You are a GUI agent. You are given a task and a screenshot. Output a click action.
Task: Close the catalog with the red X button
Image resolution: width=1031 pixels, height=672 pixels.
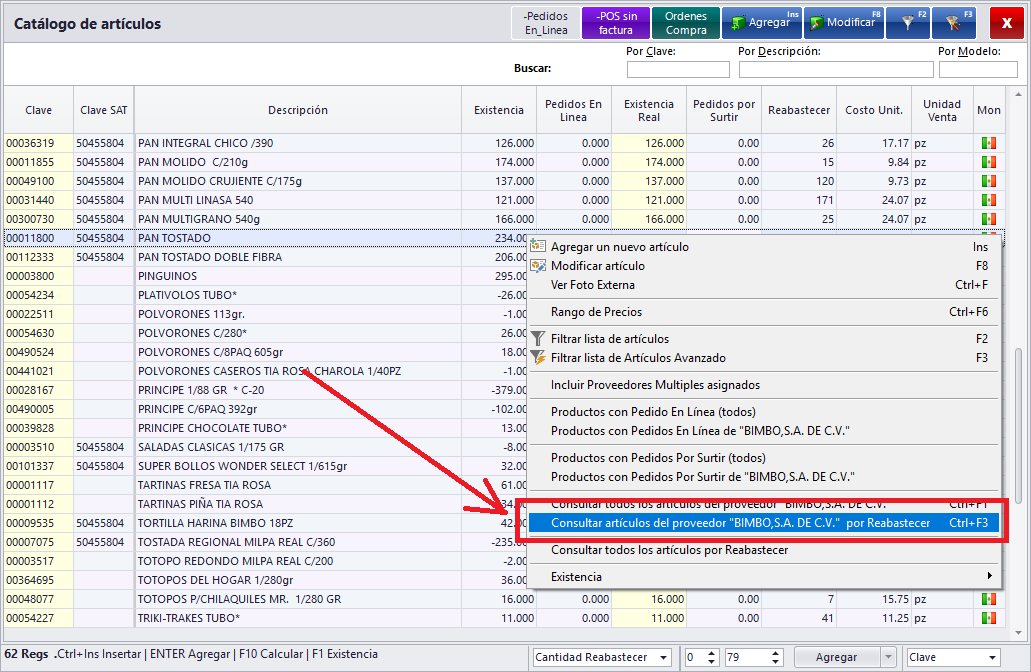(x=1006, y=22)
